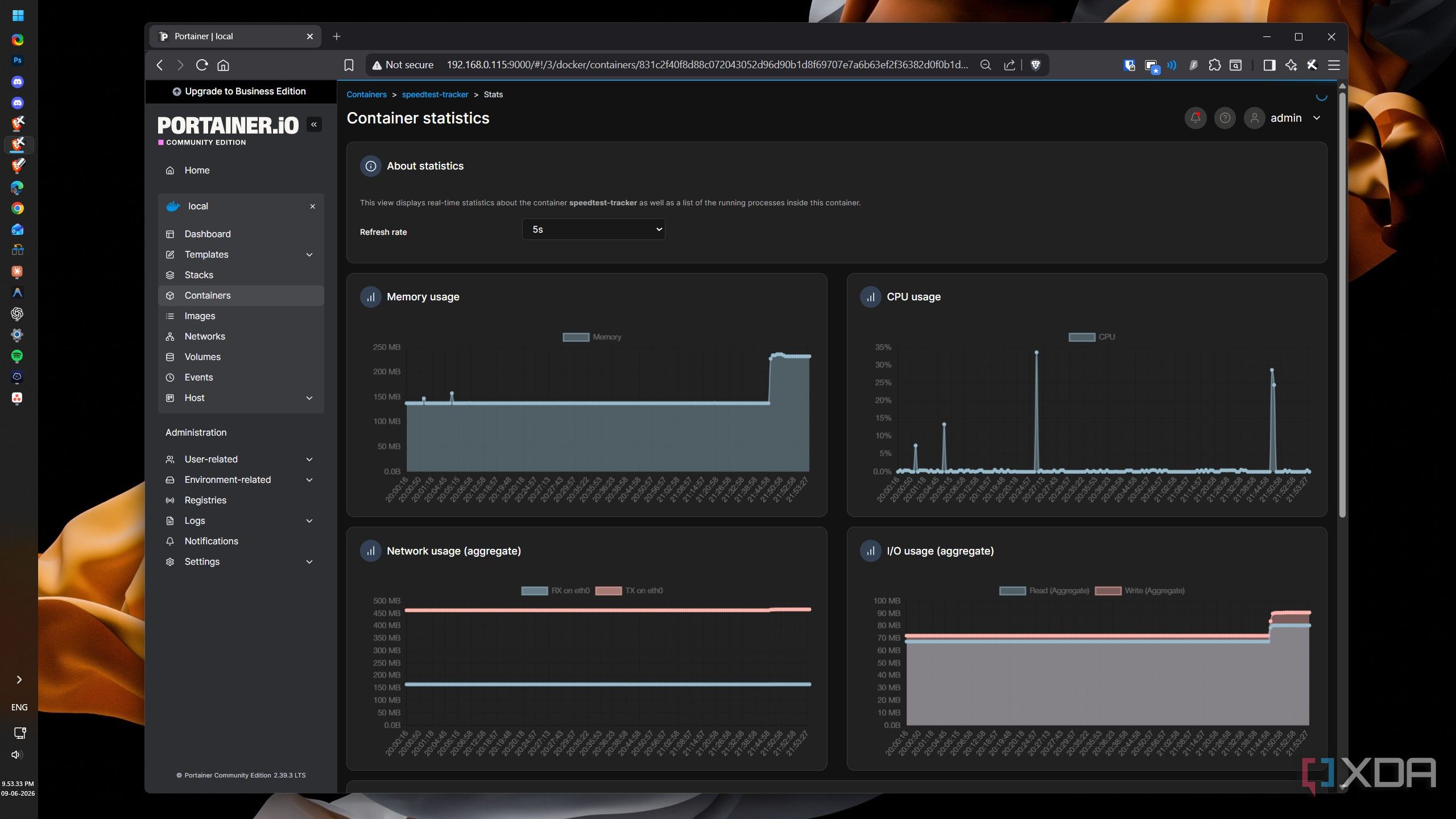Click the Brave Shields icon in address bar
Image resolution: width=1456 pixels, height=819 pixels.
pyautogui.click(x=1036, y=65)
